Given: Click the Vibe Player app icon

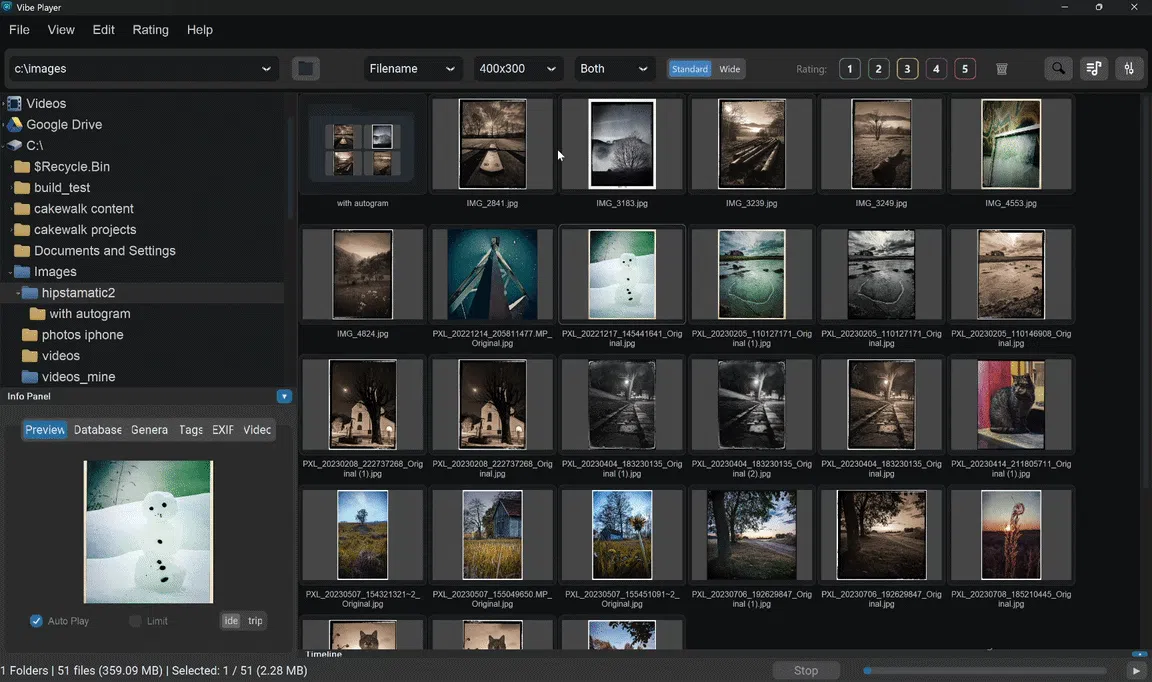Looking at the screenshot, I should coord(7,7).
